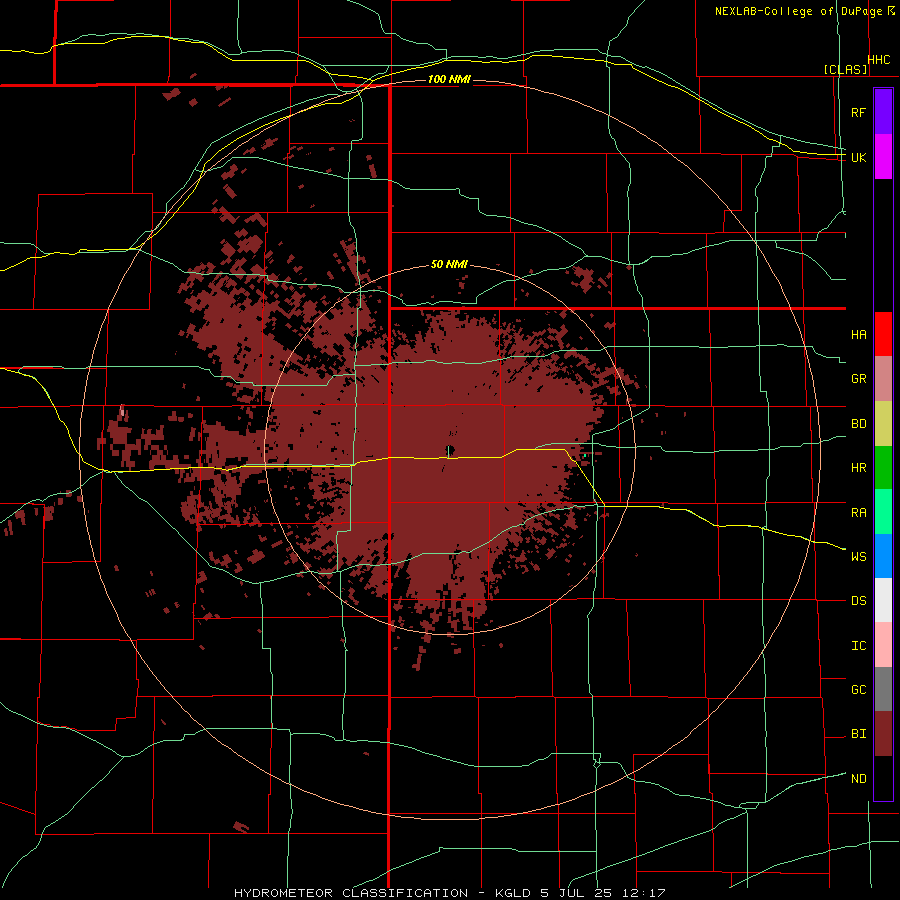Click the RF legend label
The height and width of the screenshot is (900, 900).
(858, 112)
